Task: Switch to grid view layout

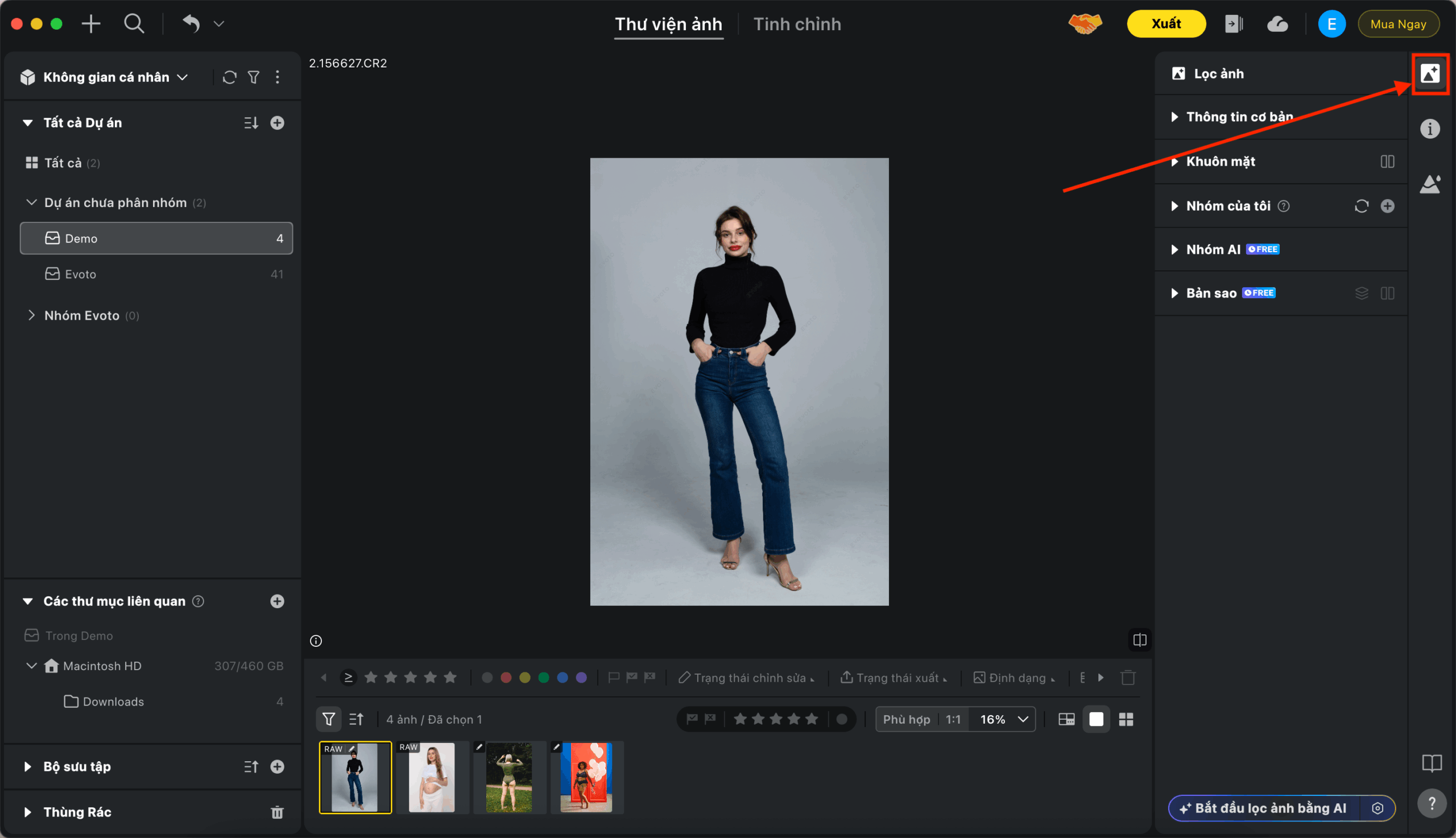Action: (x=1126, y=719)
